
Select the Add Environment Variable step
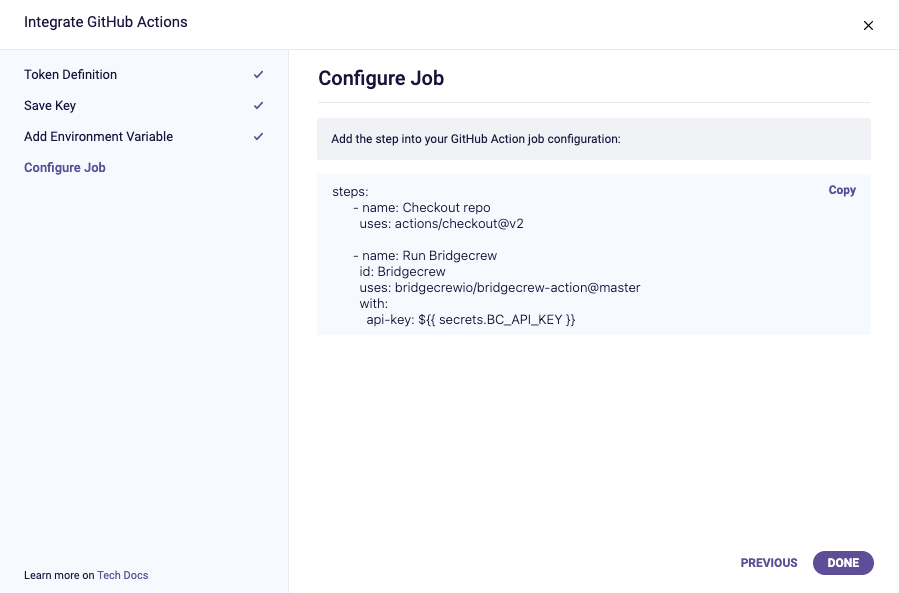click(x=99, y=136)
